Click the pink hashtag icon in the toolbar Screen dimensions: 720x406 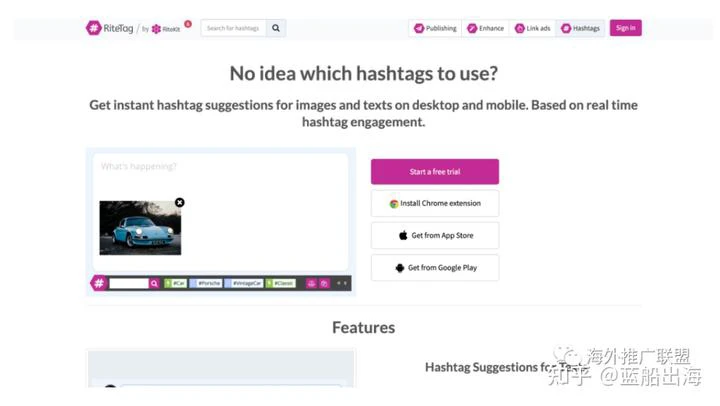click(99, 283)
